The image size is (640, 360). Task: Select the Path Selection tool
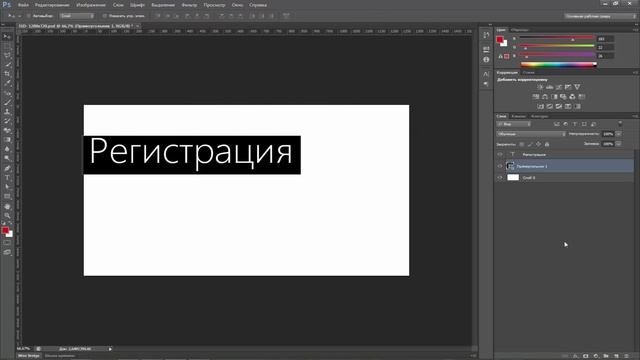7,187
